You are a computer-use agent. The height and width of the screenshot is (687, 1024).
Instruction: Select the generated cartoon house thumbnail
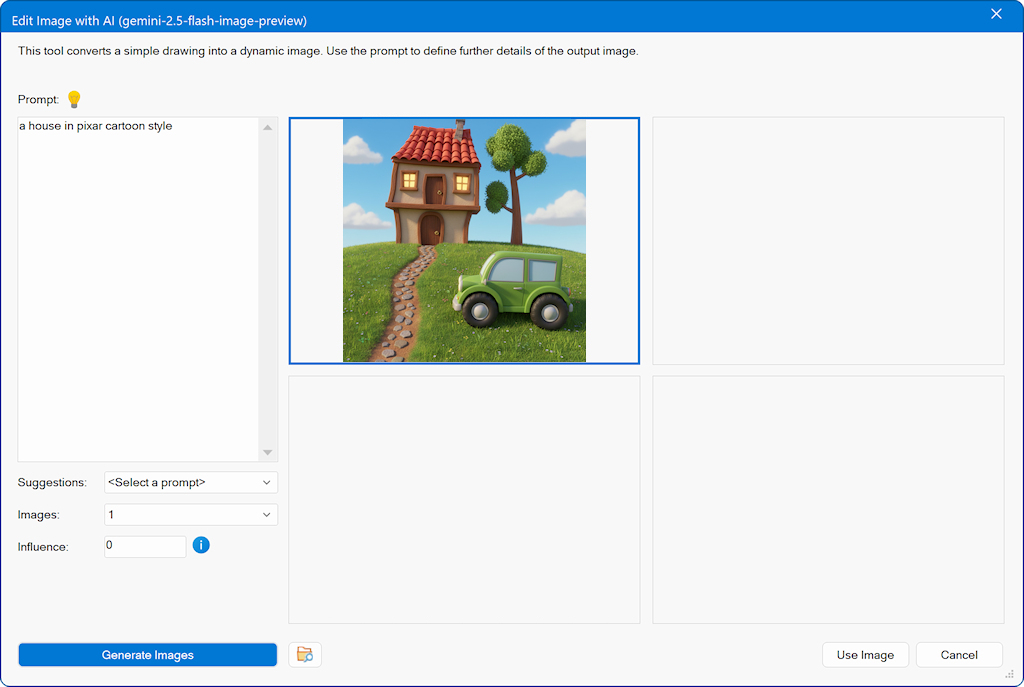464,240
